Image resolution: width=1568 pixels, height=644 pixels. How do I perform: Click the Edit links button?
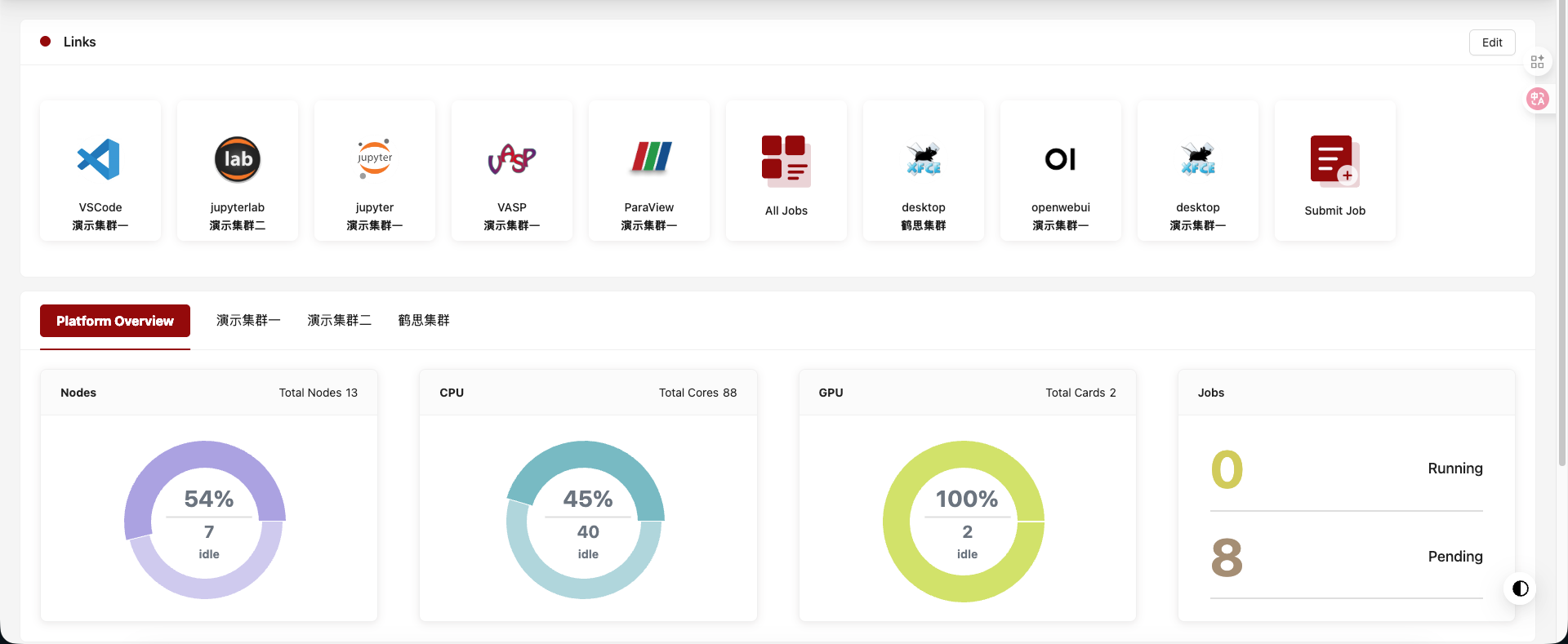[x=1492, y=42]
